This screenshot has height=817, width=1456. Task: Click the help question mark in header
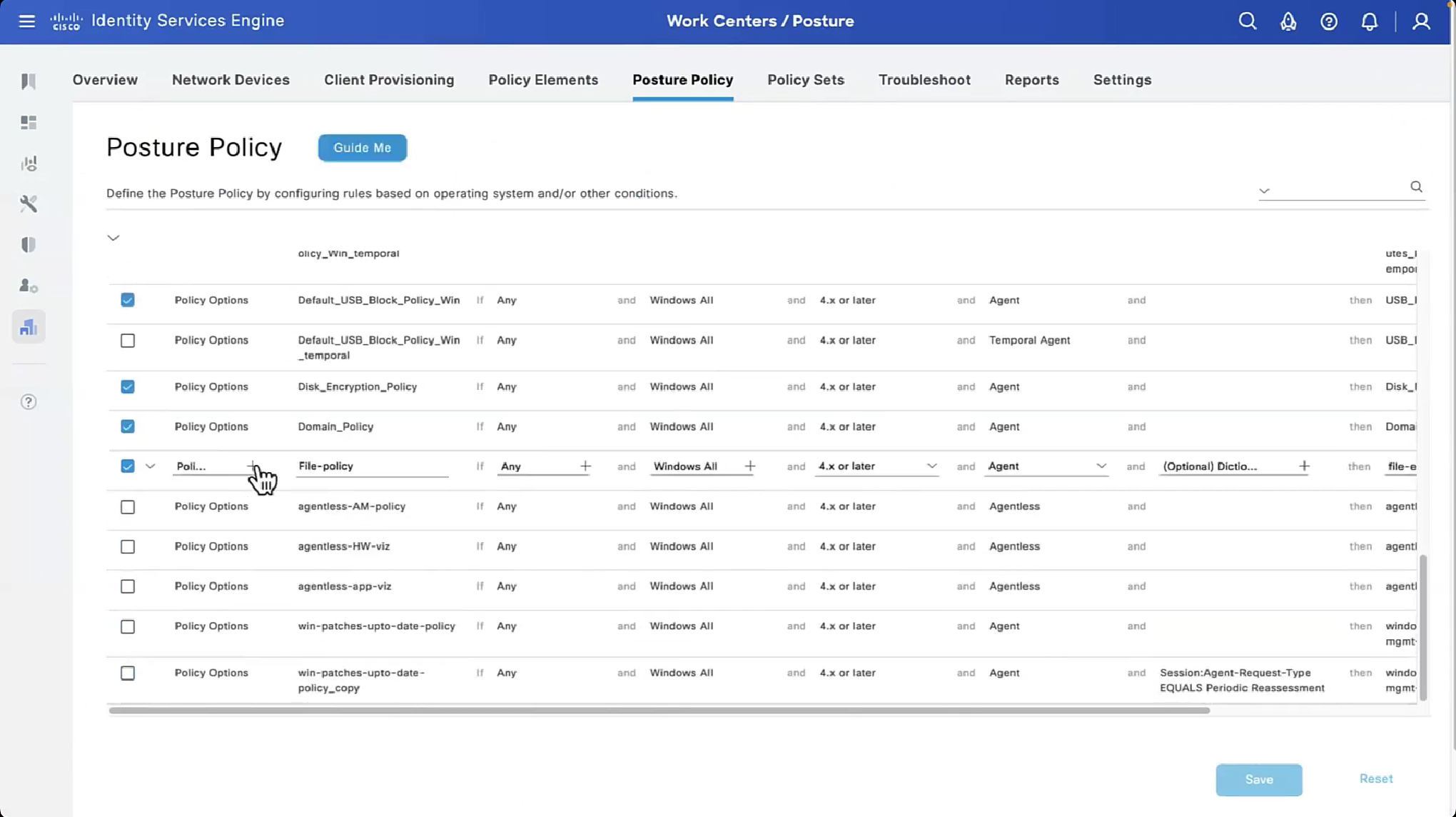(x=1328, y=21)
